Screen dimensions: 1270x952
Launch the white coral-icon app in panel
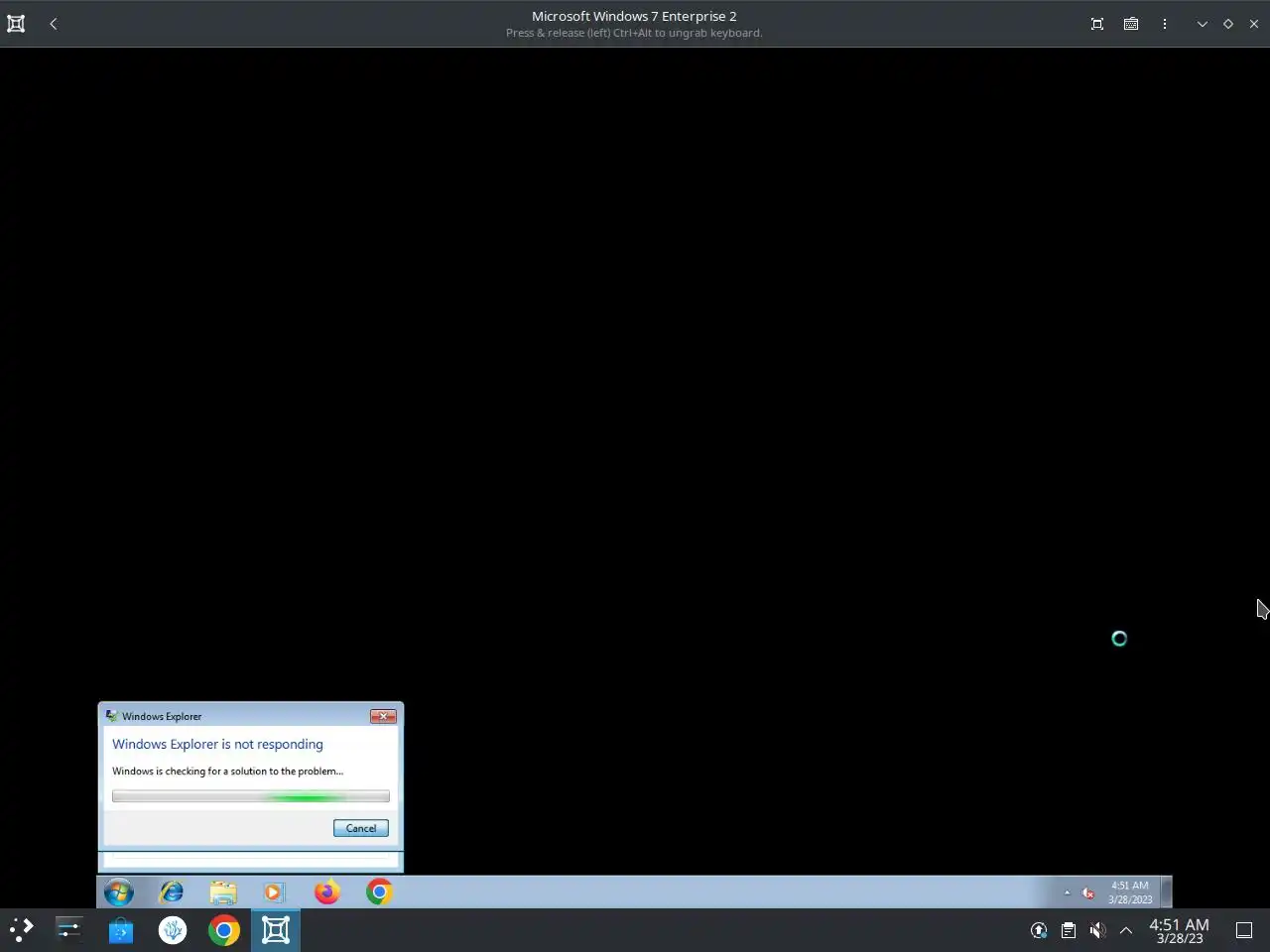(173, 930)
